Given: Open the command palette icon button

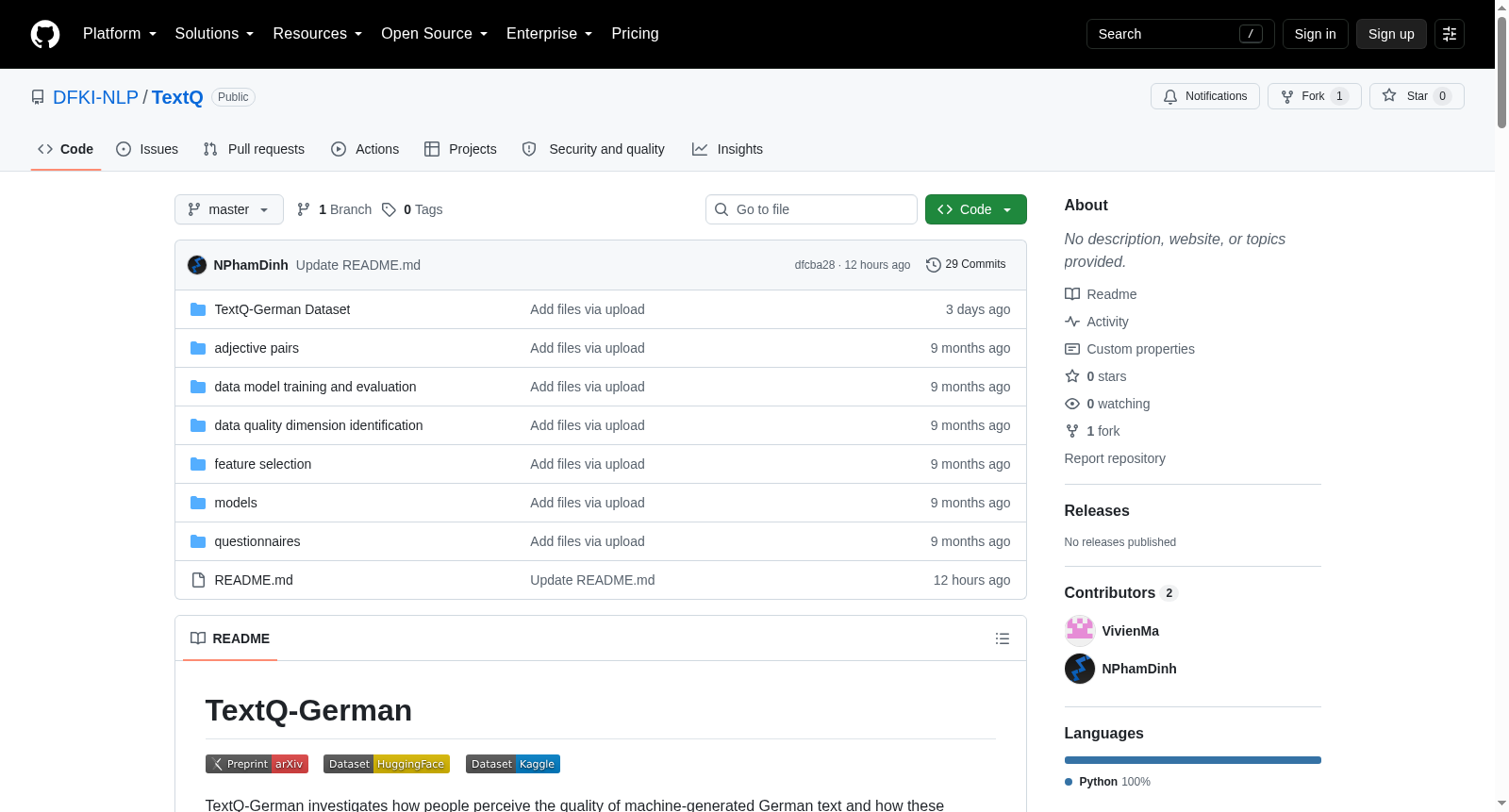Looking at the screenshot, I should click(1450, 34).
